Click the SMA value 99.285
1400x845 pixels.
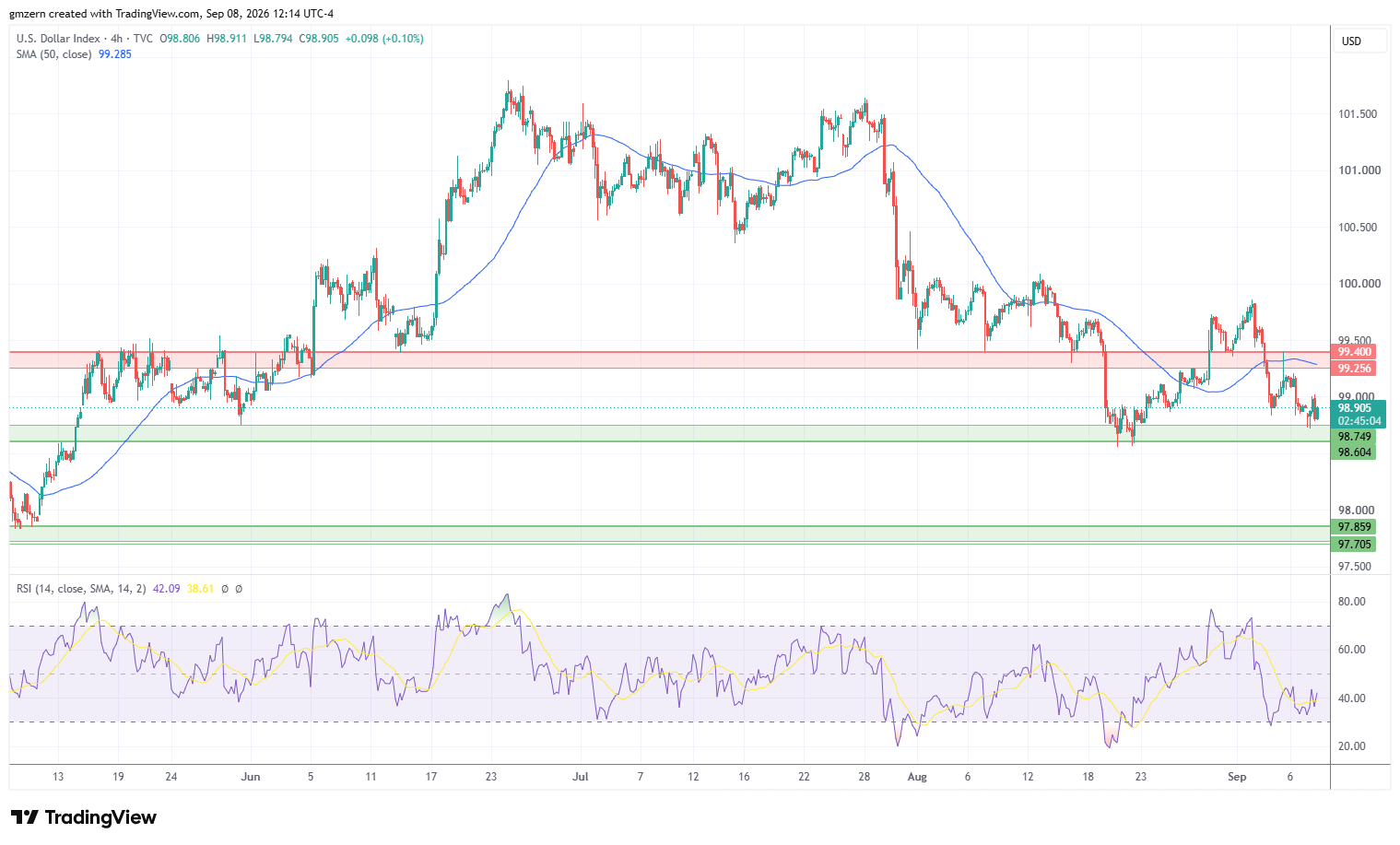[115, 54]
